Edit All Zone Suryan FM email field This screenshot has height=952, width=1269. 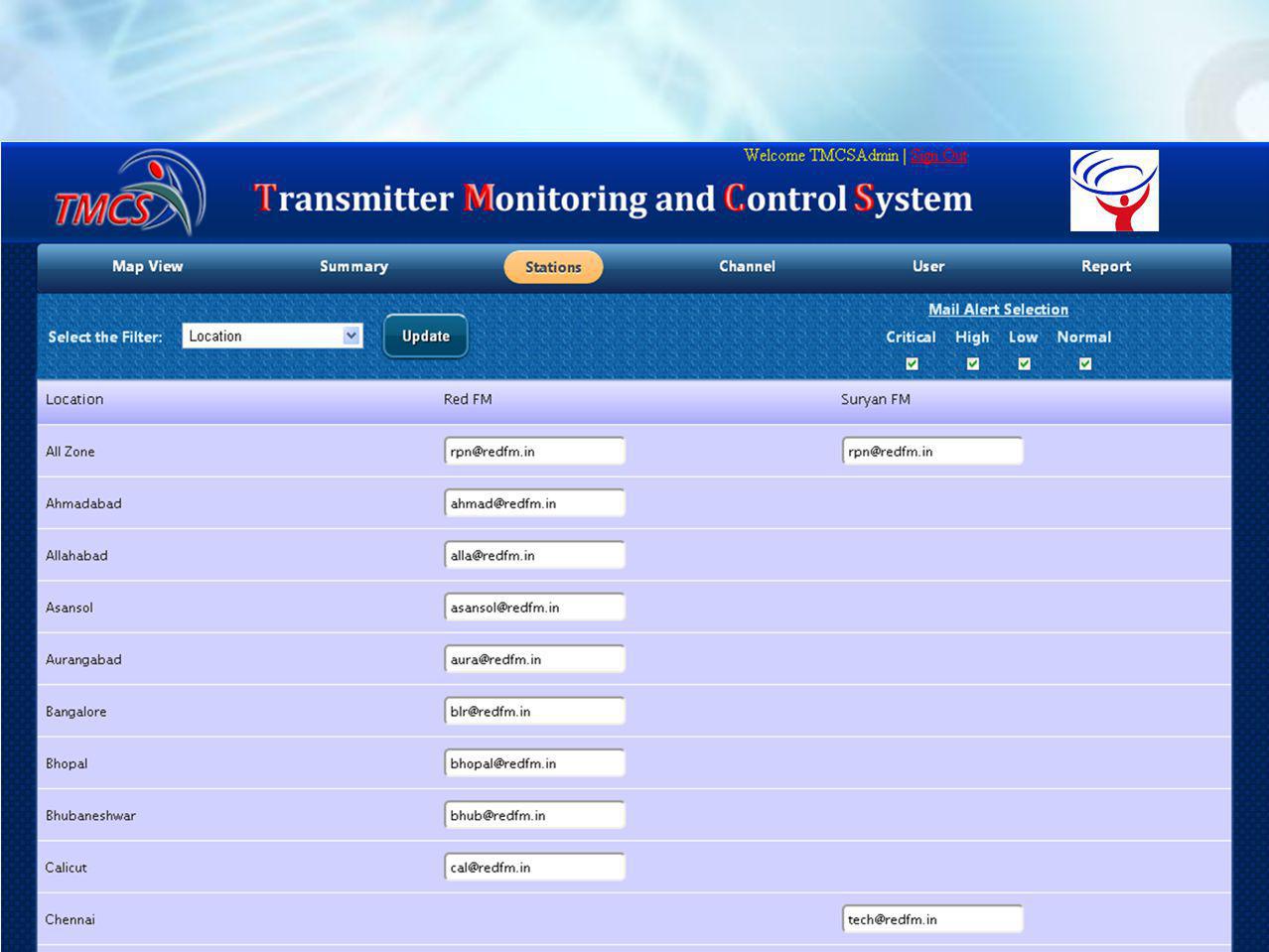(932, 451)
